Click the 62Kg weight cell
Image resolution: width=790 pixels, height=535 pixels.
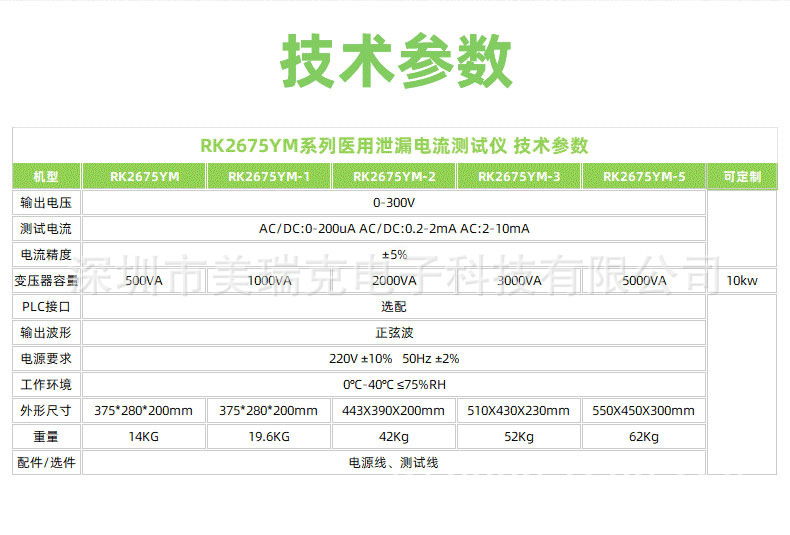[644, 437]
